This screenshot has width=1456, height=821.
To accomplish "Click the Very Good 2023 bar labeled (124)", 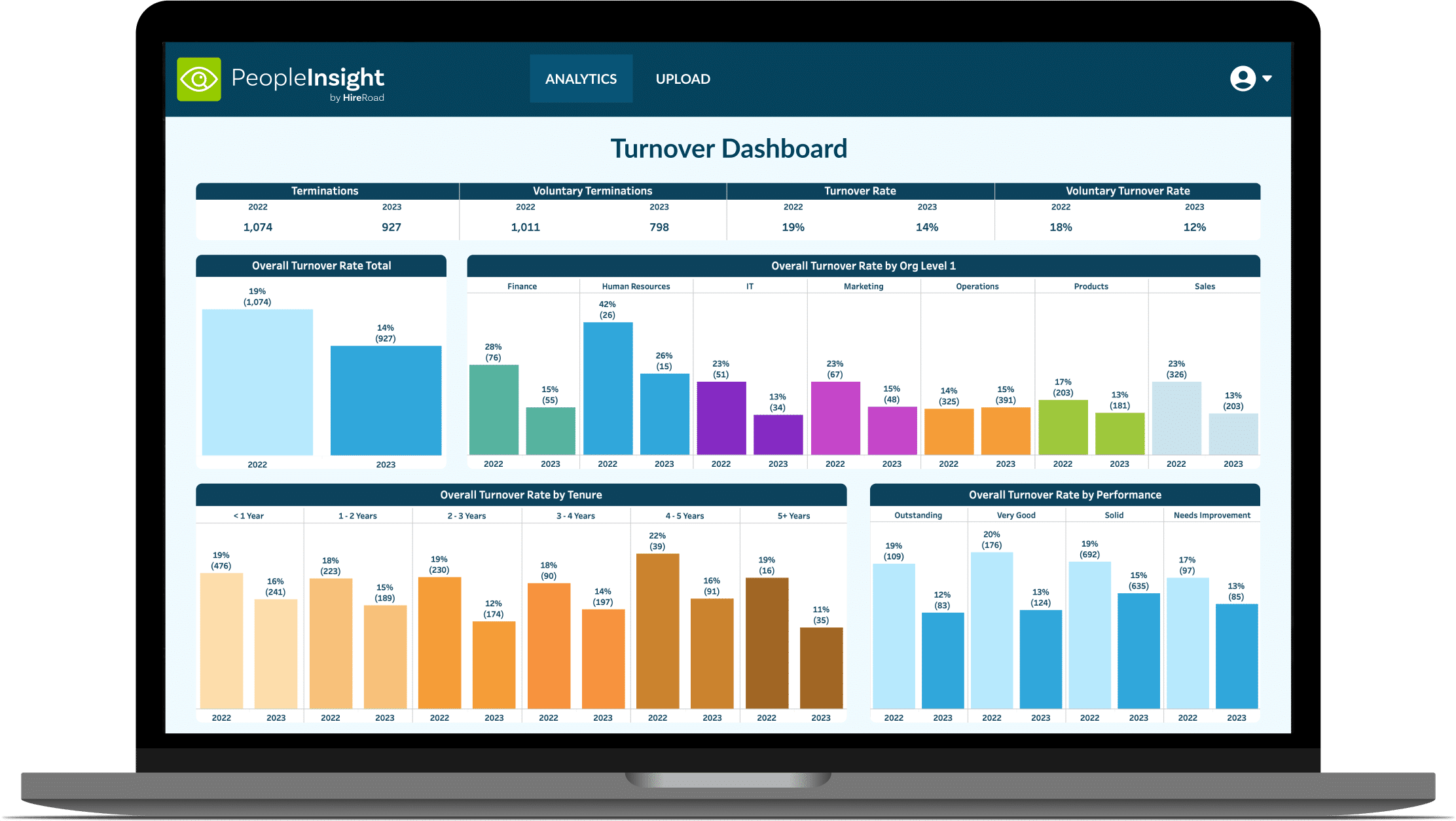I will (1041, 659).
